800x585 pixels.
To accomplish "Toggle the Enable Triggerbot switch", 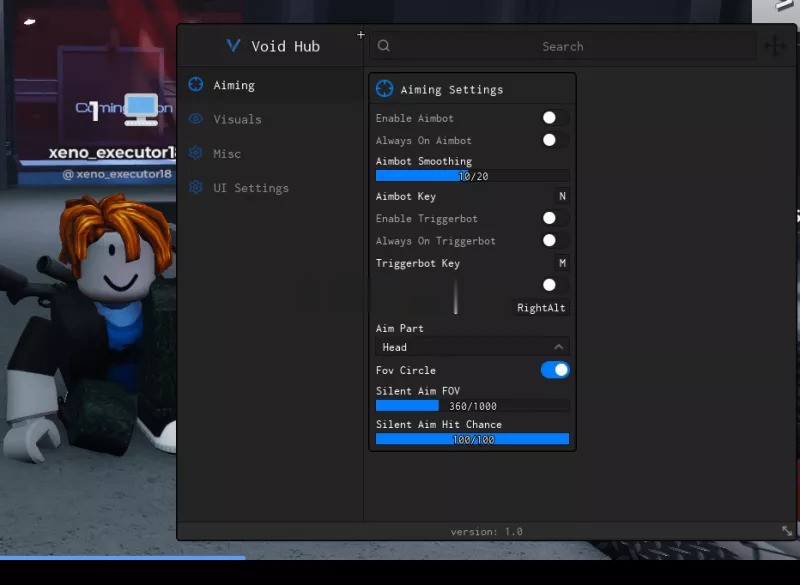I will point(555,218).
